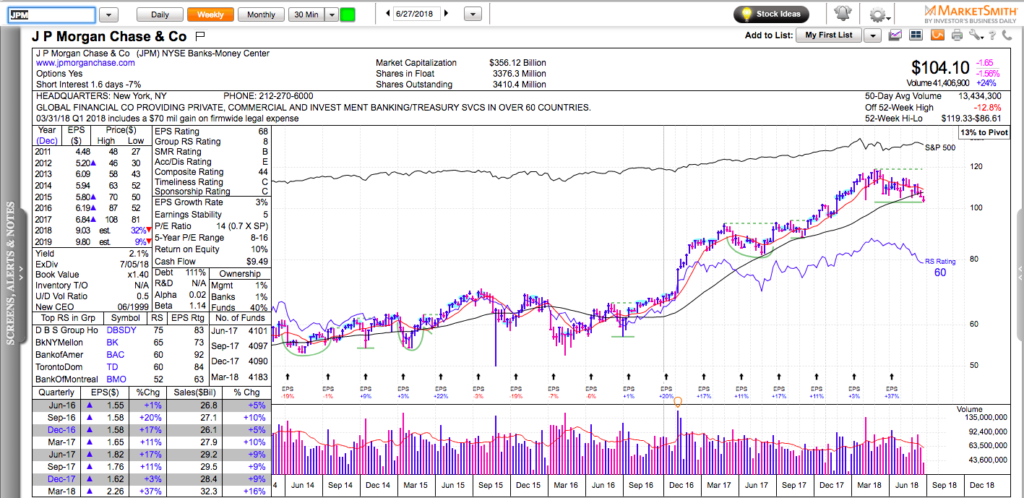Click the EPS +22% earnings marker
Viewport: 1024px width, 498px height.
tap(441, 392)
